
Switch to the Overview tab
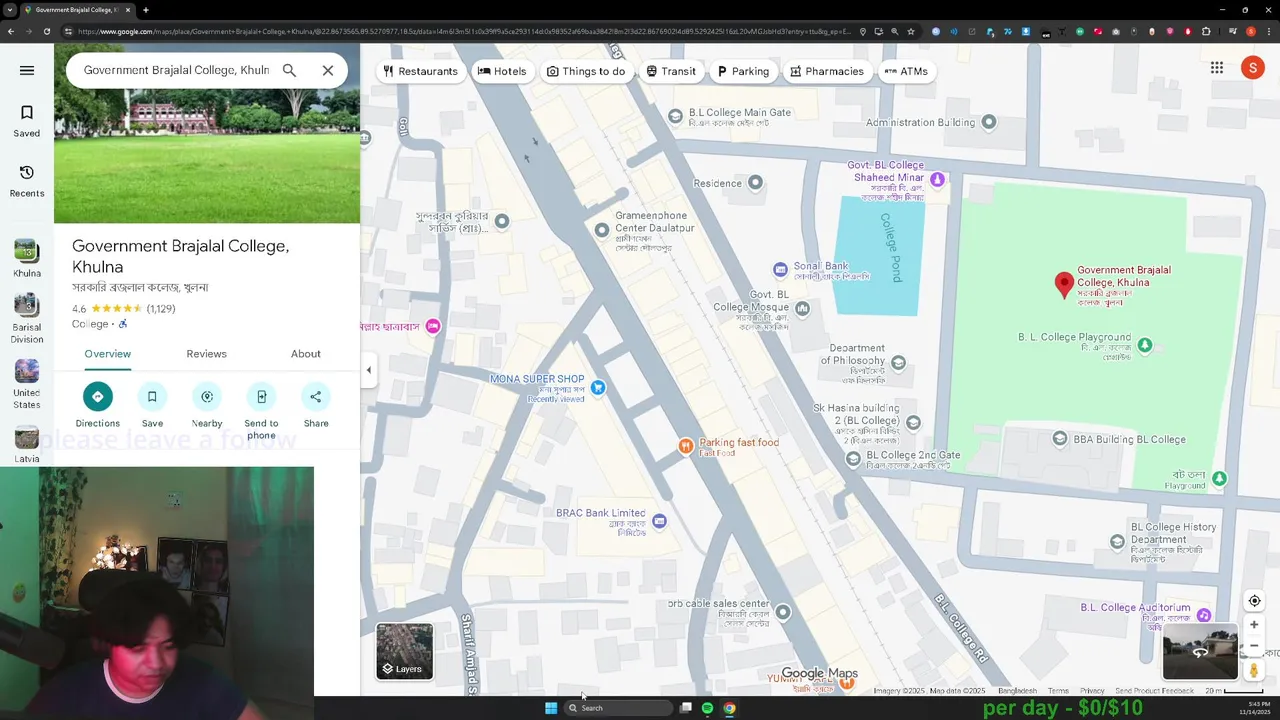pyautogui.click(x=107, y=354)
